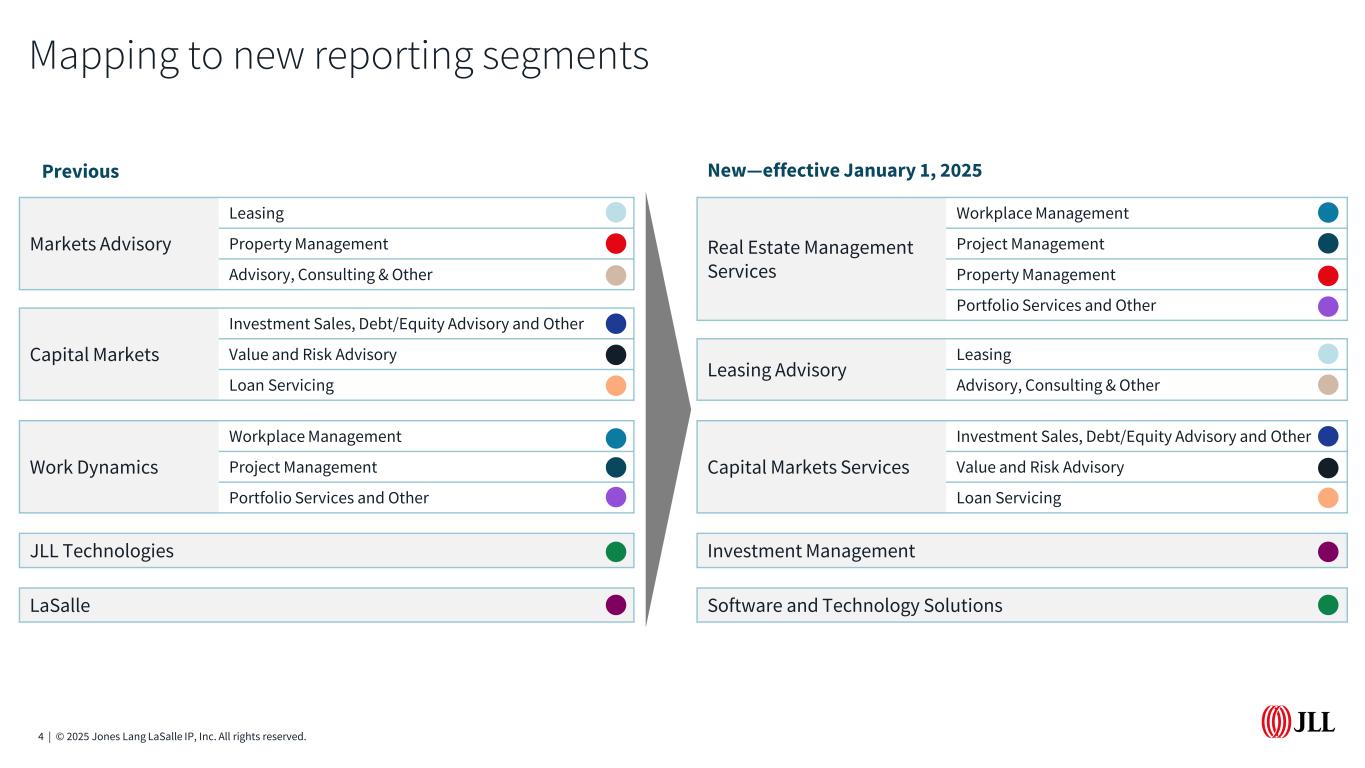Click the slide title "Mapping to new reporting segments"
Image resolution: width=1365 pixels, height=768 pixels.
[x=339, y=55]
